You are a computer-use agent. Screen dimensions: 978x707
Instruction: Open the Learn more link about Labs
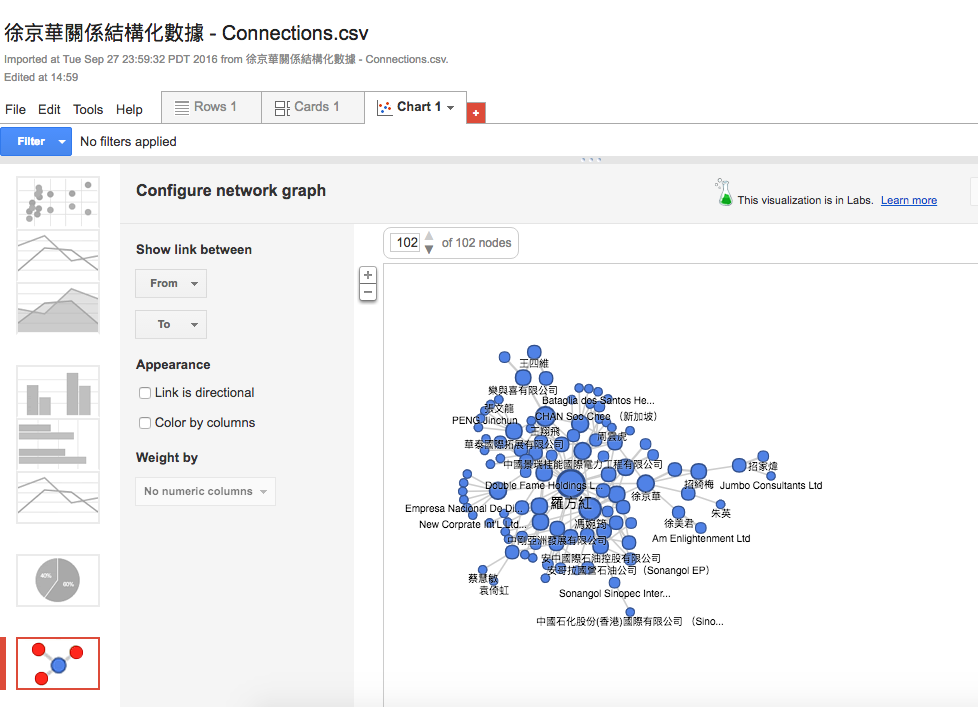(908, 199)
